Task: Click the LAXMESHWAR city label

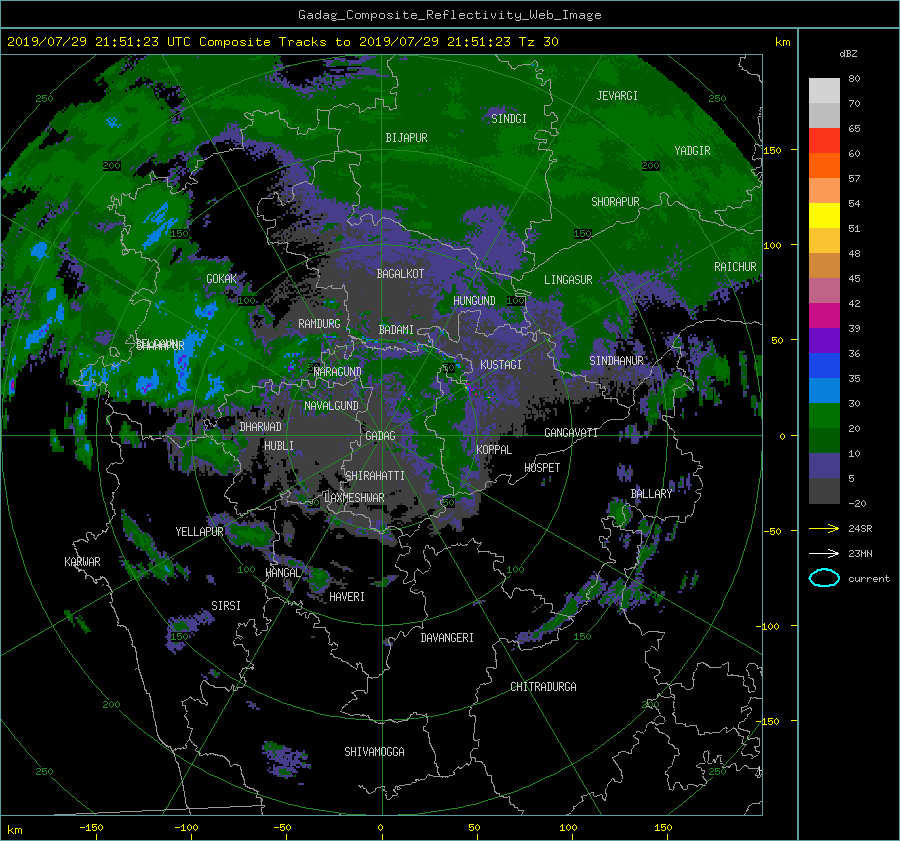Action: pyautogui.click(x=354, y=498)
